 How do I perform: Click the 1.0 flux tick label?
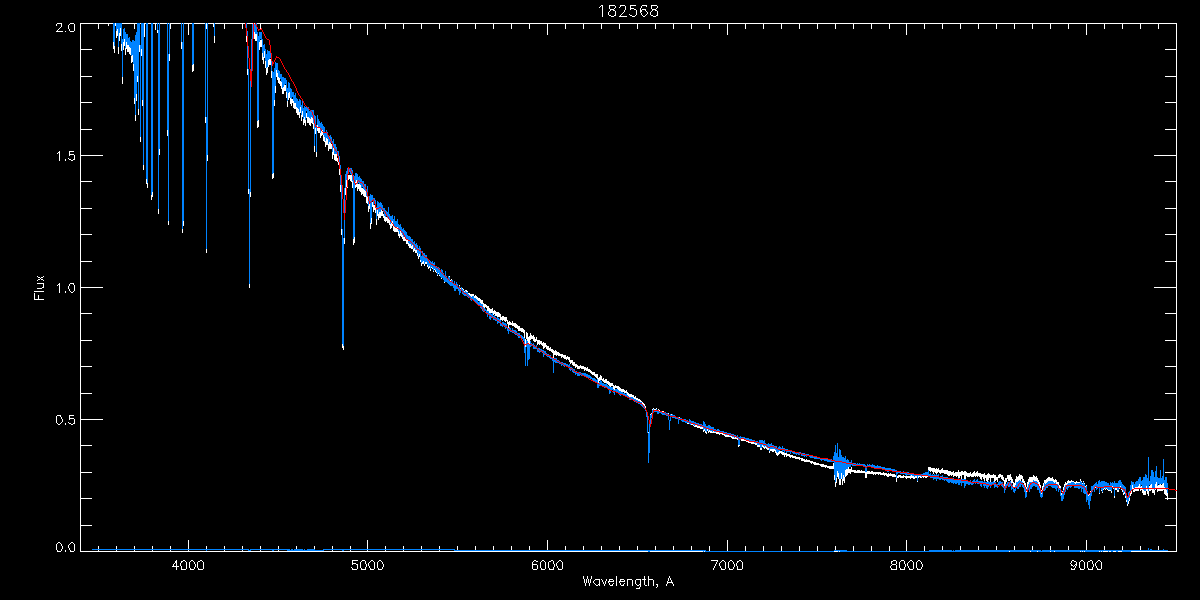[x=65, y=288]
